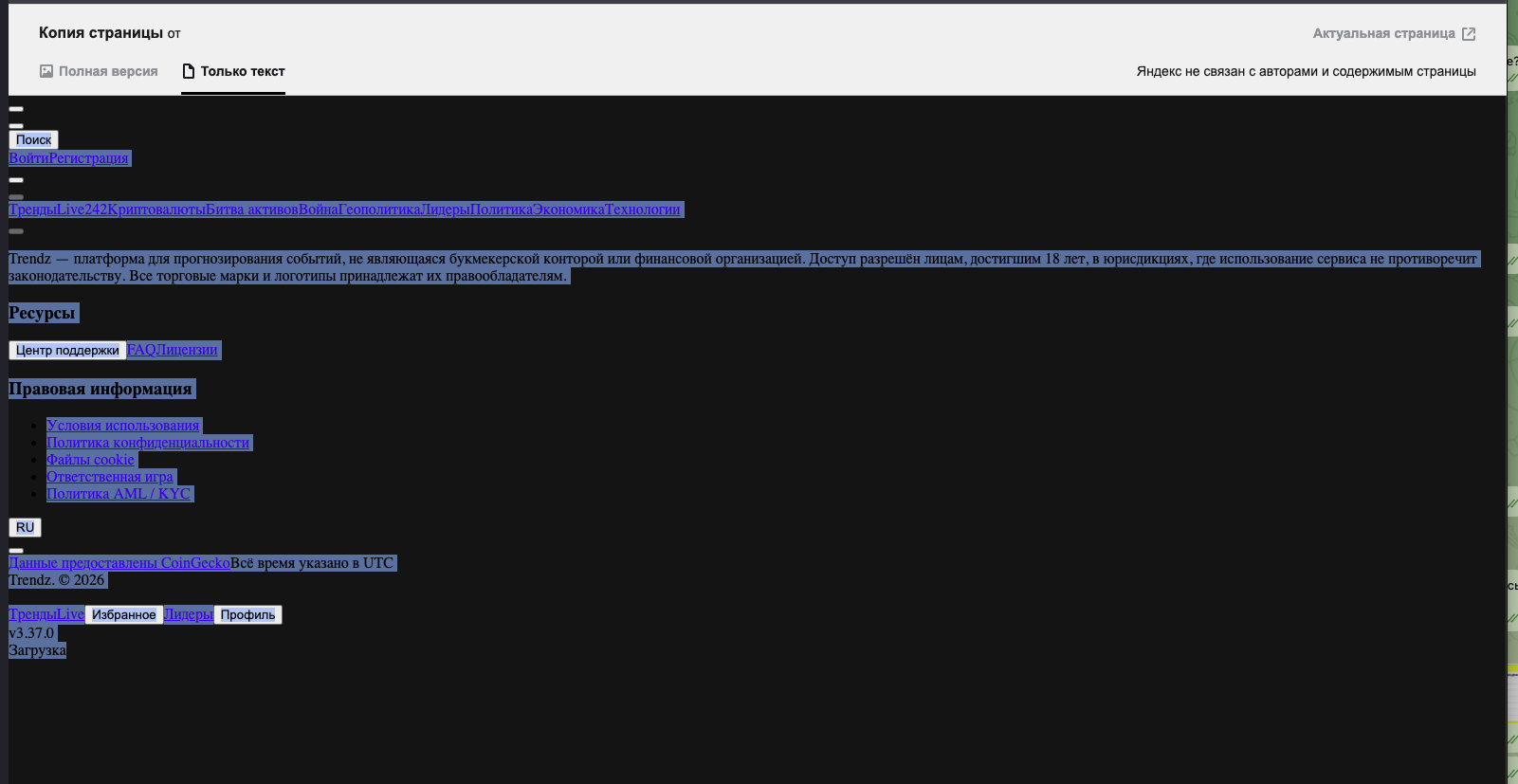Open the Геополитика category
The height and width of the screenshot is (784, 1518).
[379, 210]
